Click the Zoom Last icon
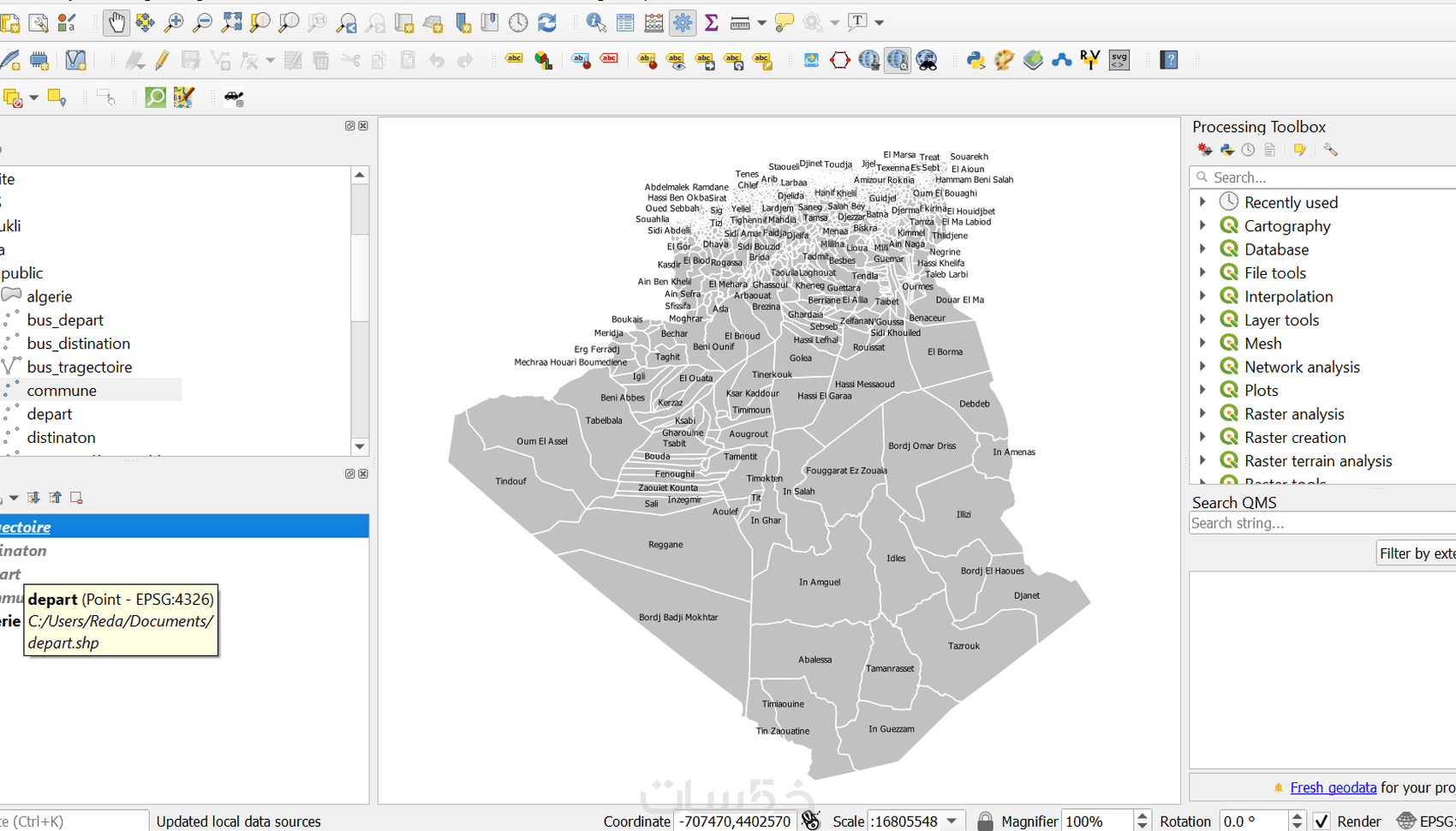The width and height of the screenshot is (1456, 831). [346, 22]
